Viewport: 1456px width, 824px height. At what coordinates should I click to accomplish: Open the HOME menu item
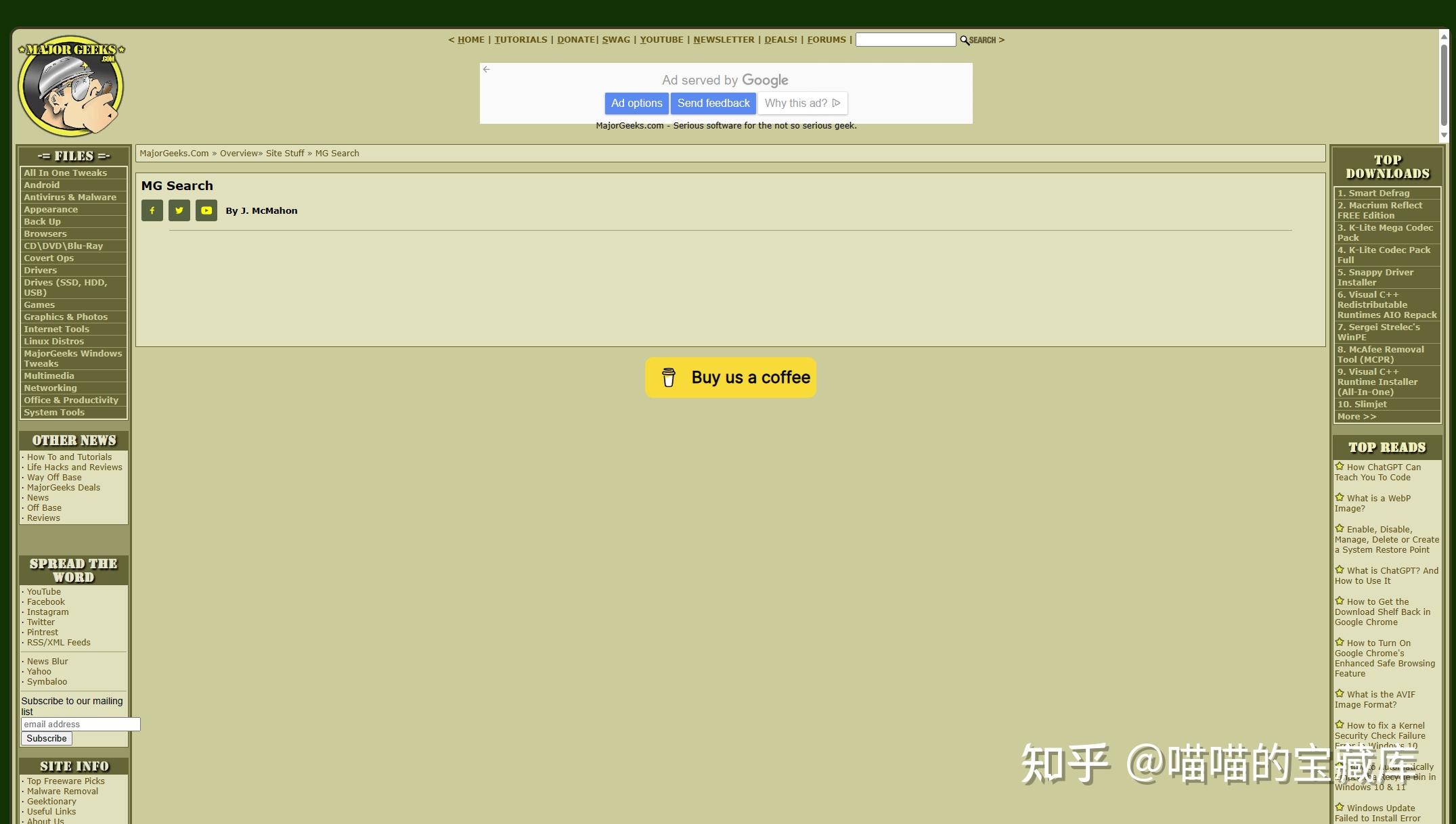click(x=471, y=39)
